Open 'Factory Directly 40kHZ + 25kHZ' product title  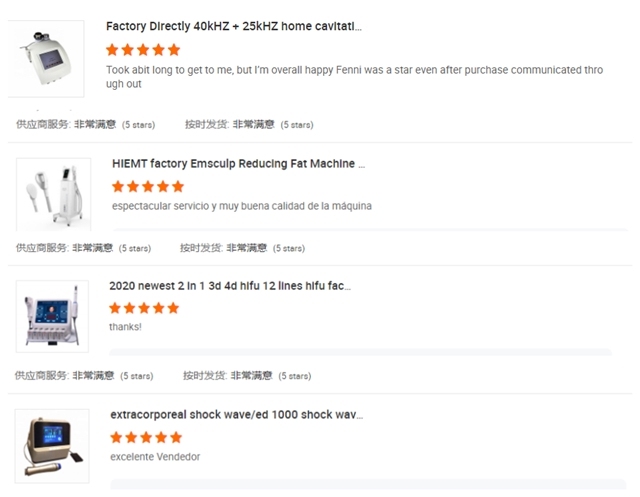click(x=234, y=27)
